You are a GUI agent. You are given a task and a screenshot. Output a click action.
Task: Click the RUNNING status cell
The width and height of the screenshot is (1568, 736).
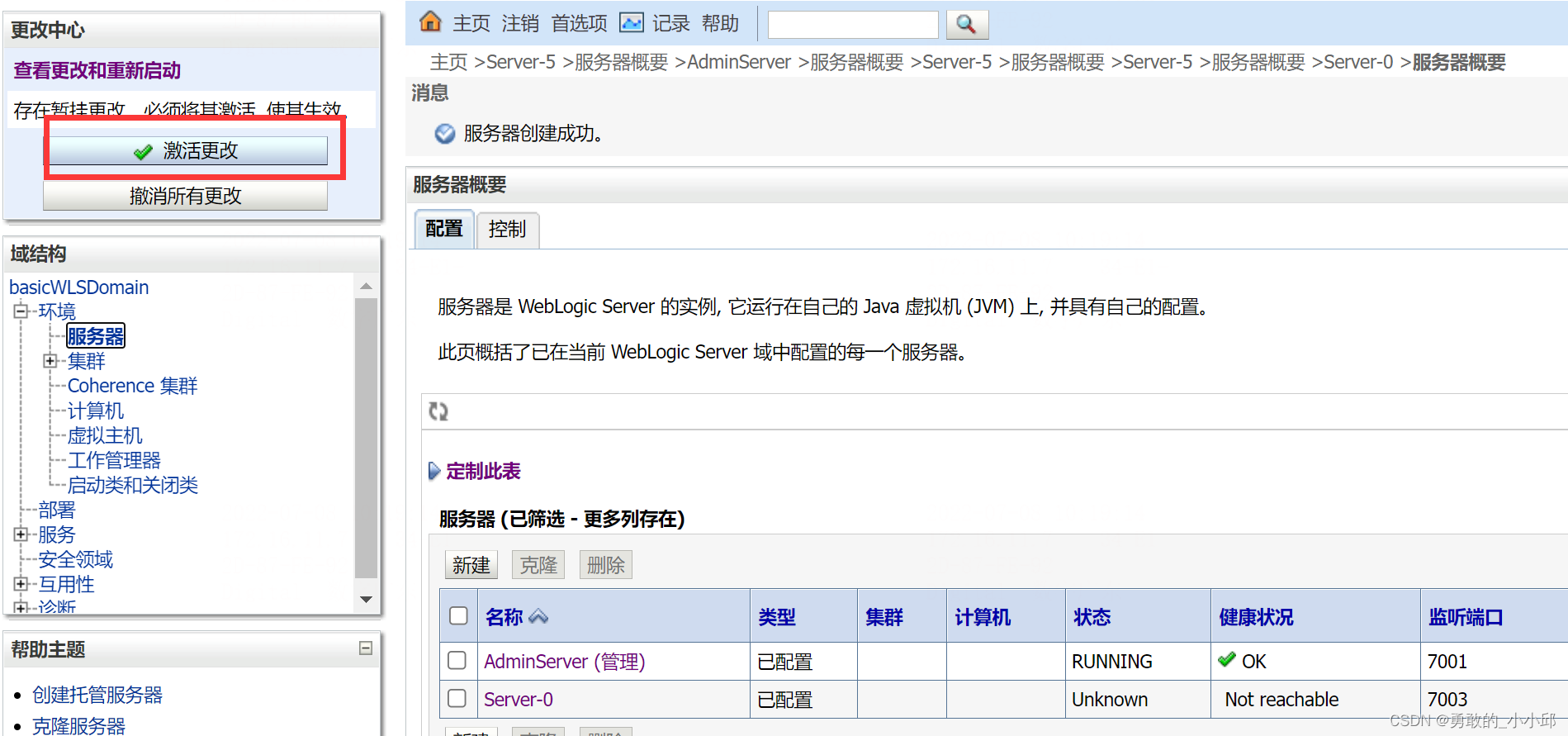coord(1112,662)
